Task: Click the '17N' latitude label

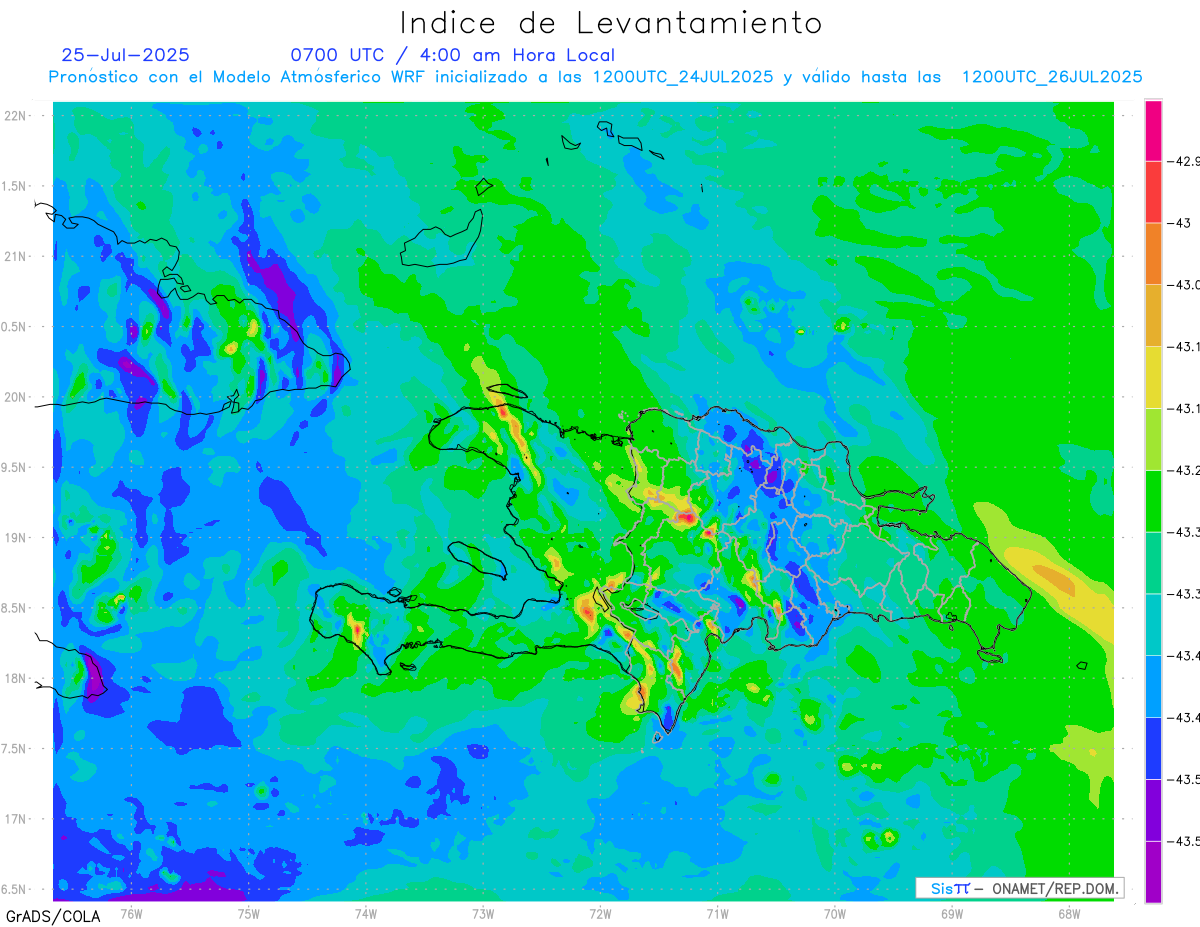Action: pos(16,819)
